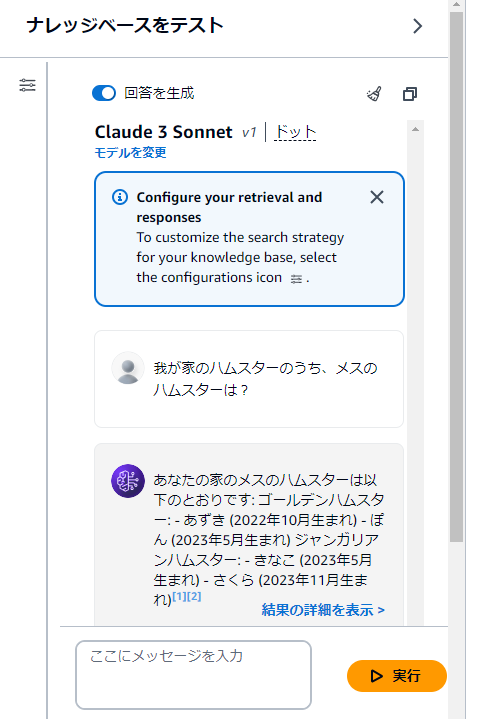Click the v1 version label
Screen dimensions: 485x719
(x=249, y=133)
